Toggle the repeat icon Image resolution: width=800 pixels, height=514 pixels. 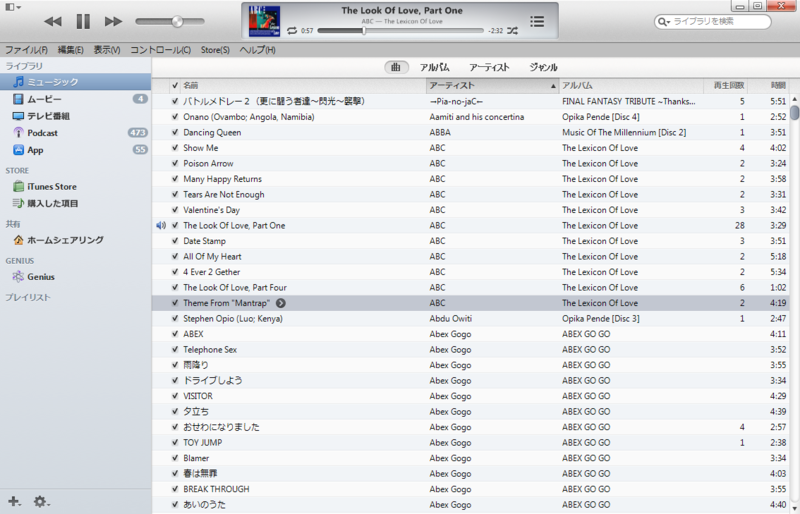(x=292, y=31)
